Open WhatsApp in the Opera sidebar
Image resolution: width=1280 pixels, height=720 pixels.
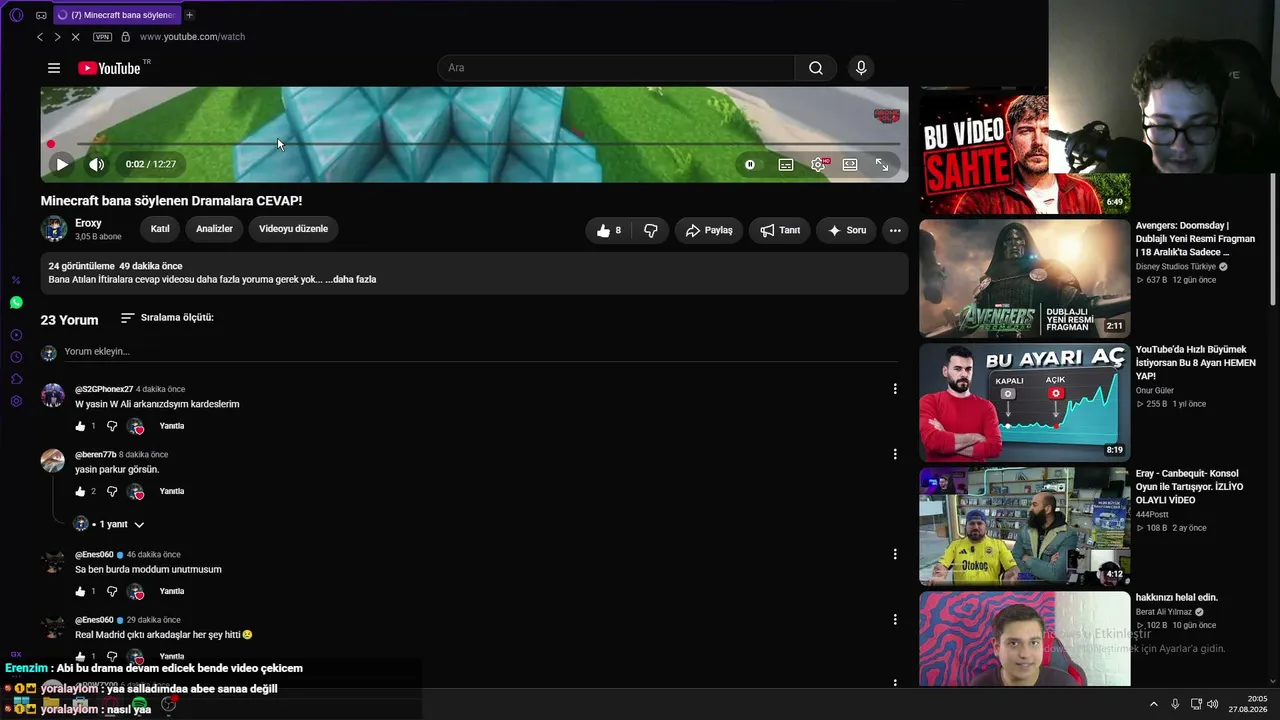click(x=16, y=302)
